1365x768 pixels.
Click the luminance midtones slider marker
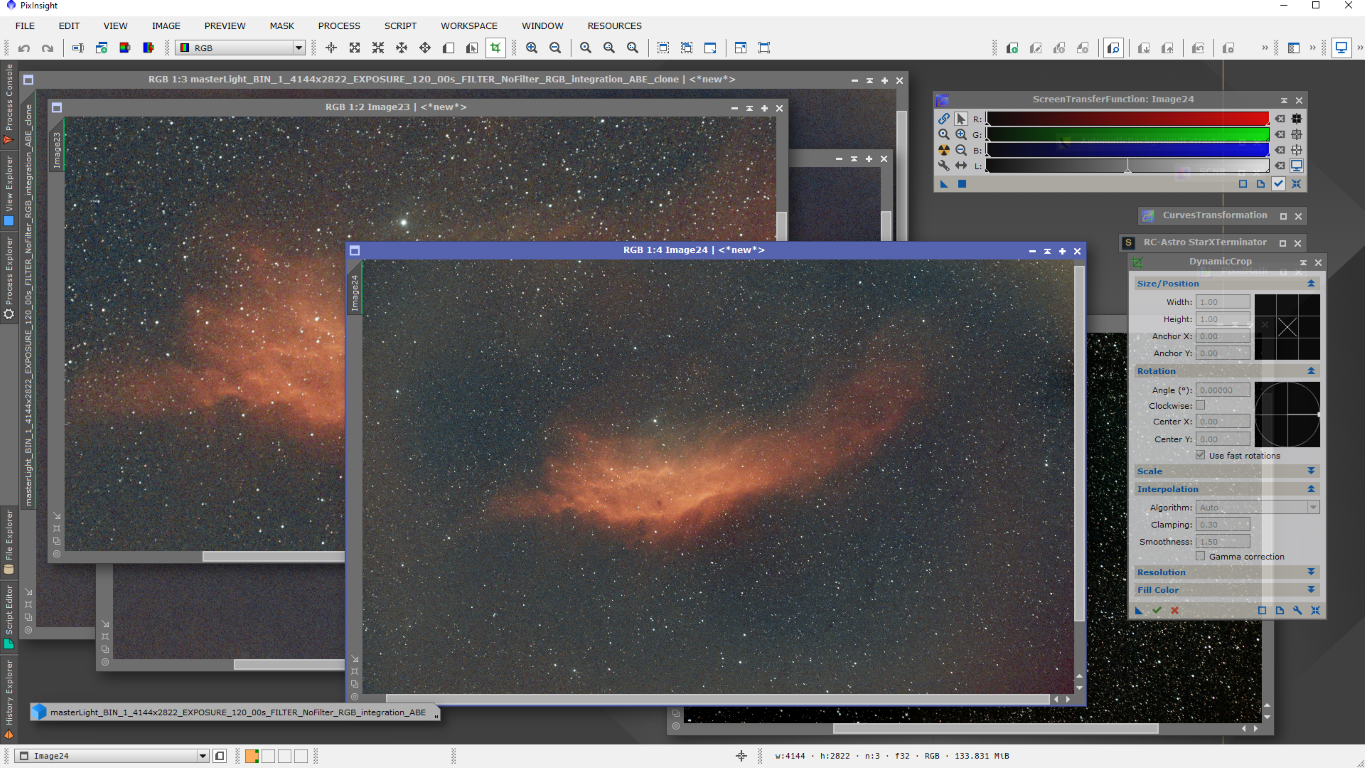tap(1128, 169)
